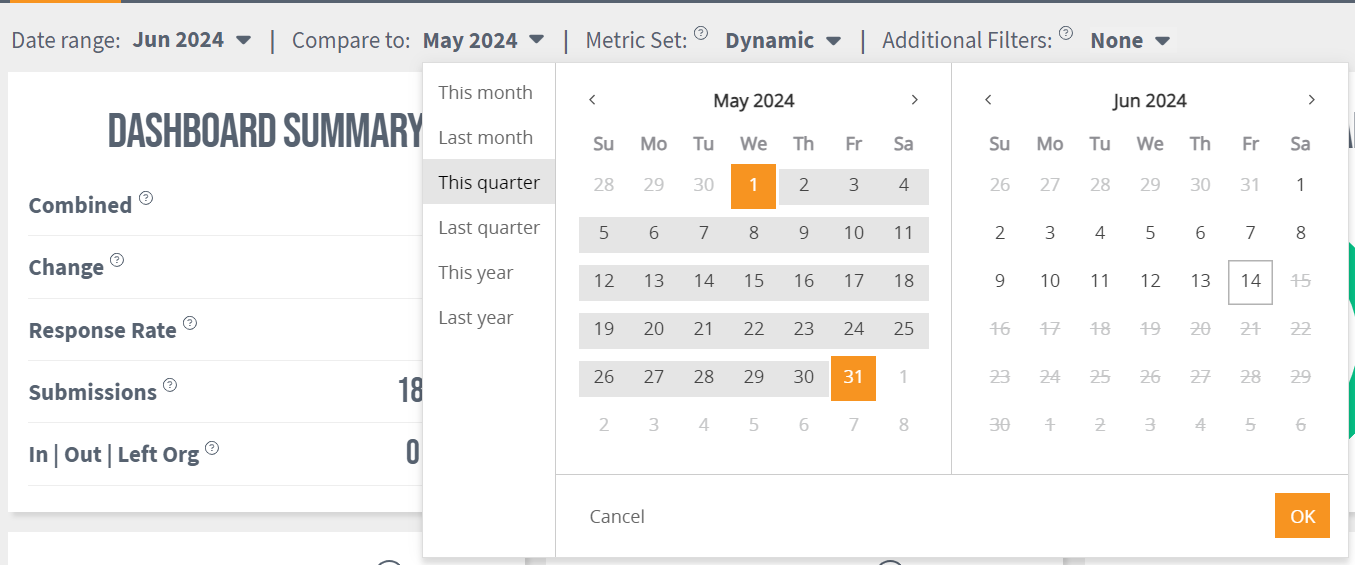Screen dimensions: 1355x565
Task: Click help icon beside In | Out | Left Org
Action: [212, 448]
